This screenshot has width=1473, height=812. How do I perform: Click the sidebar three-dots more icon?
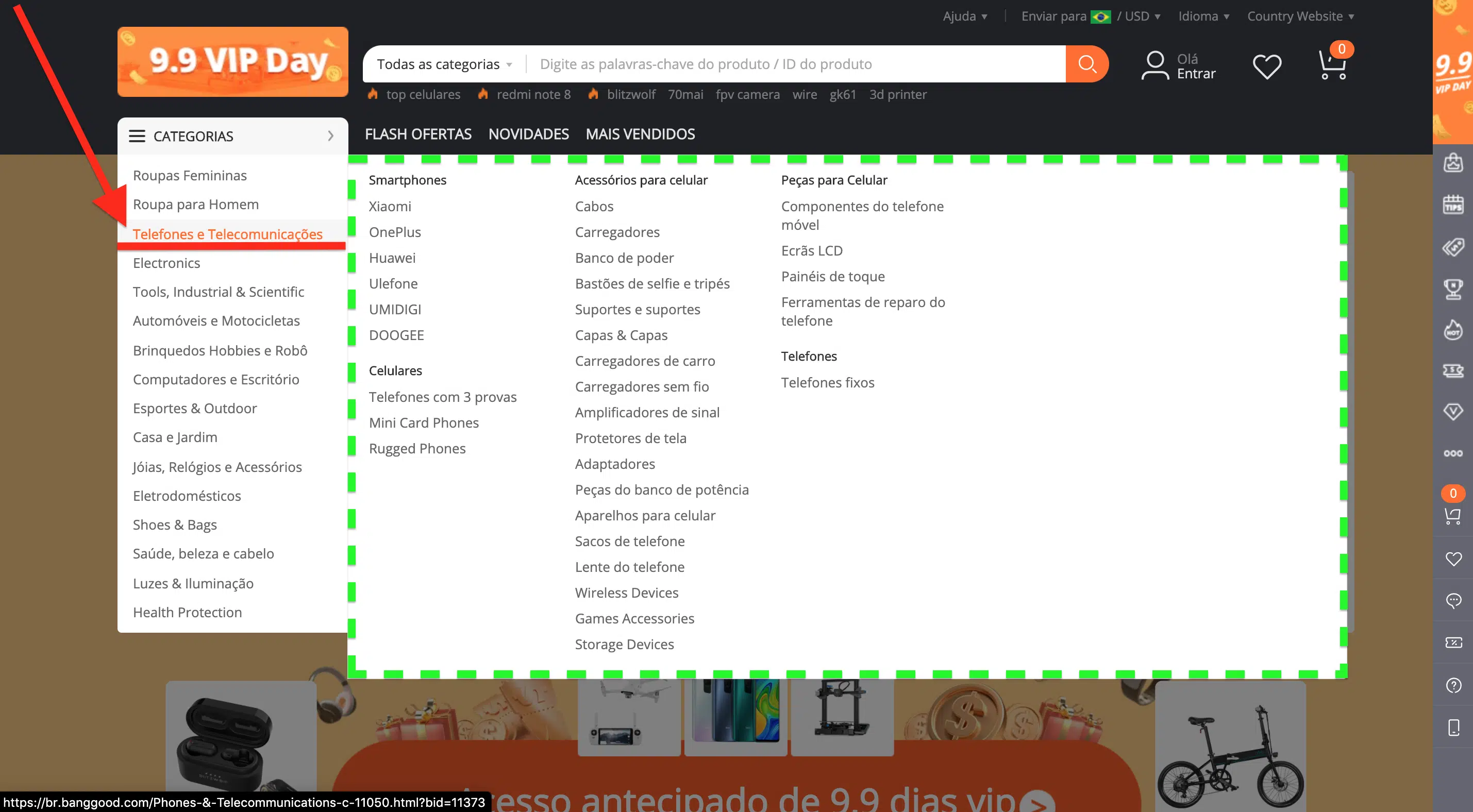point(1453,453)
